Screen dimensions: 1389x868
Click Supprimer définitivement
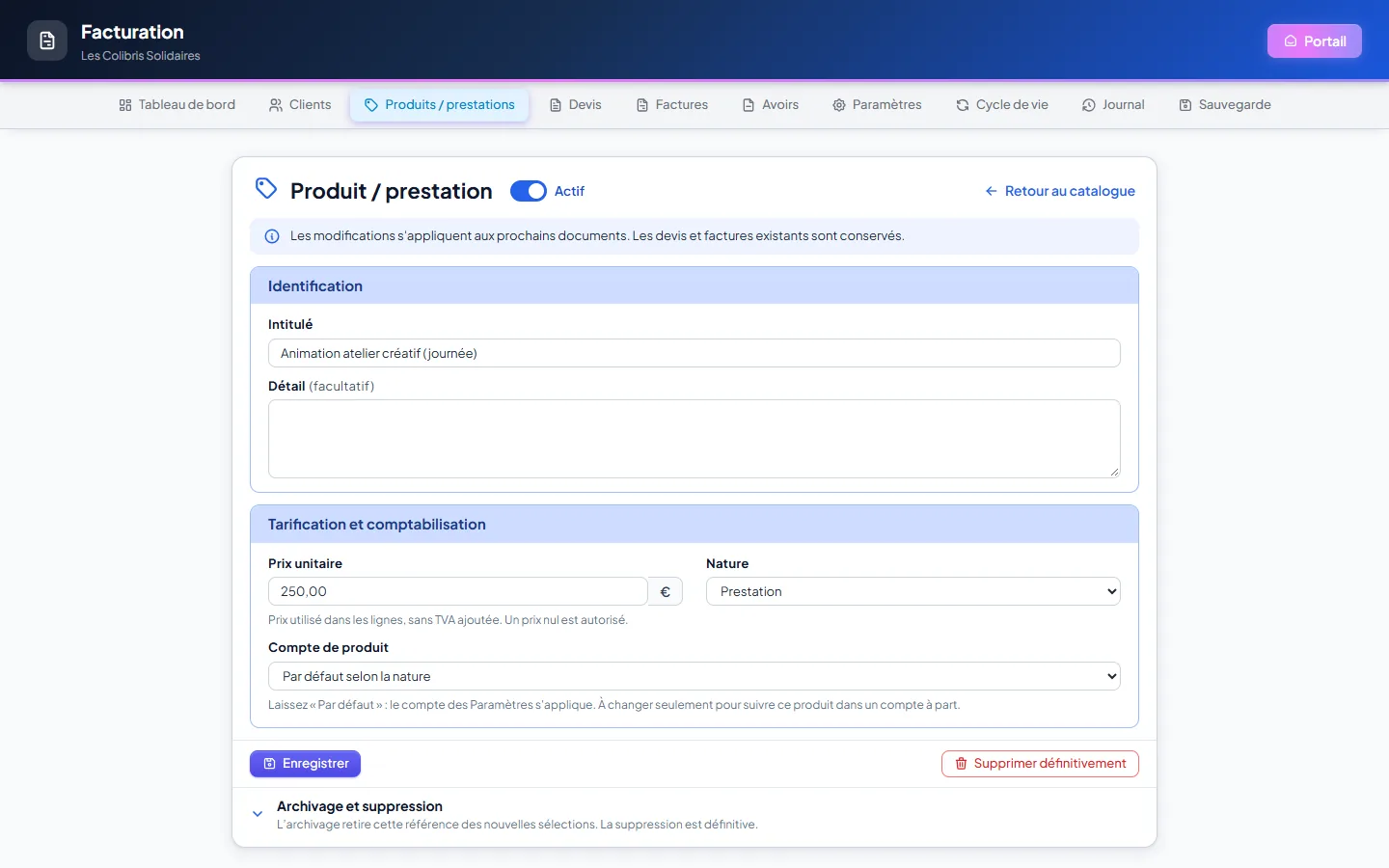point(1040,764)
